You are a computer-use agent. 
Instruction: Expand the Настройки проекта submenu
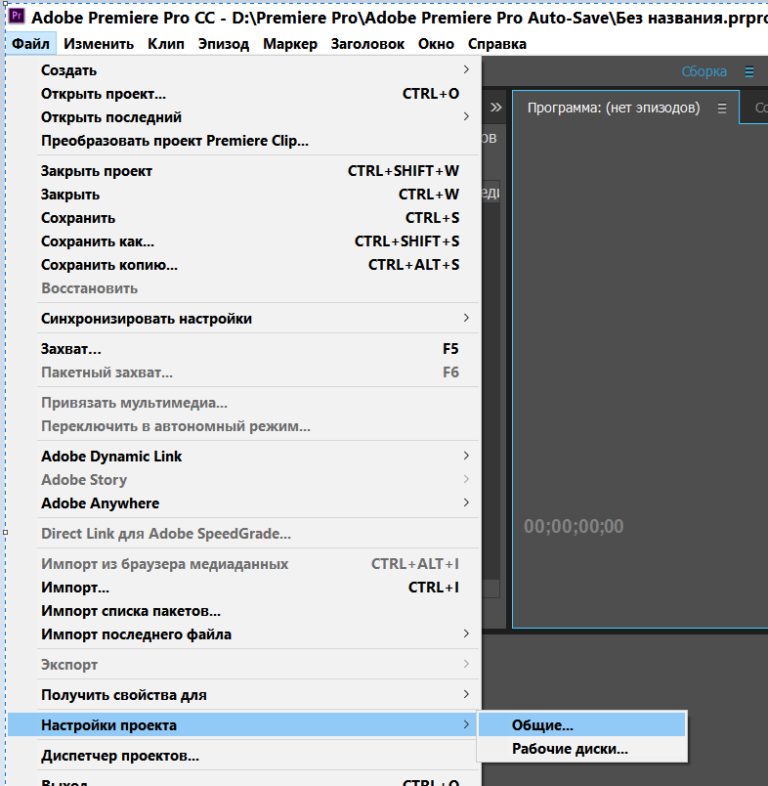tap(243, 725)
